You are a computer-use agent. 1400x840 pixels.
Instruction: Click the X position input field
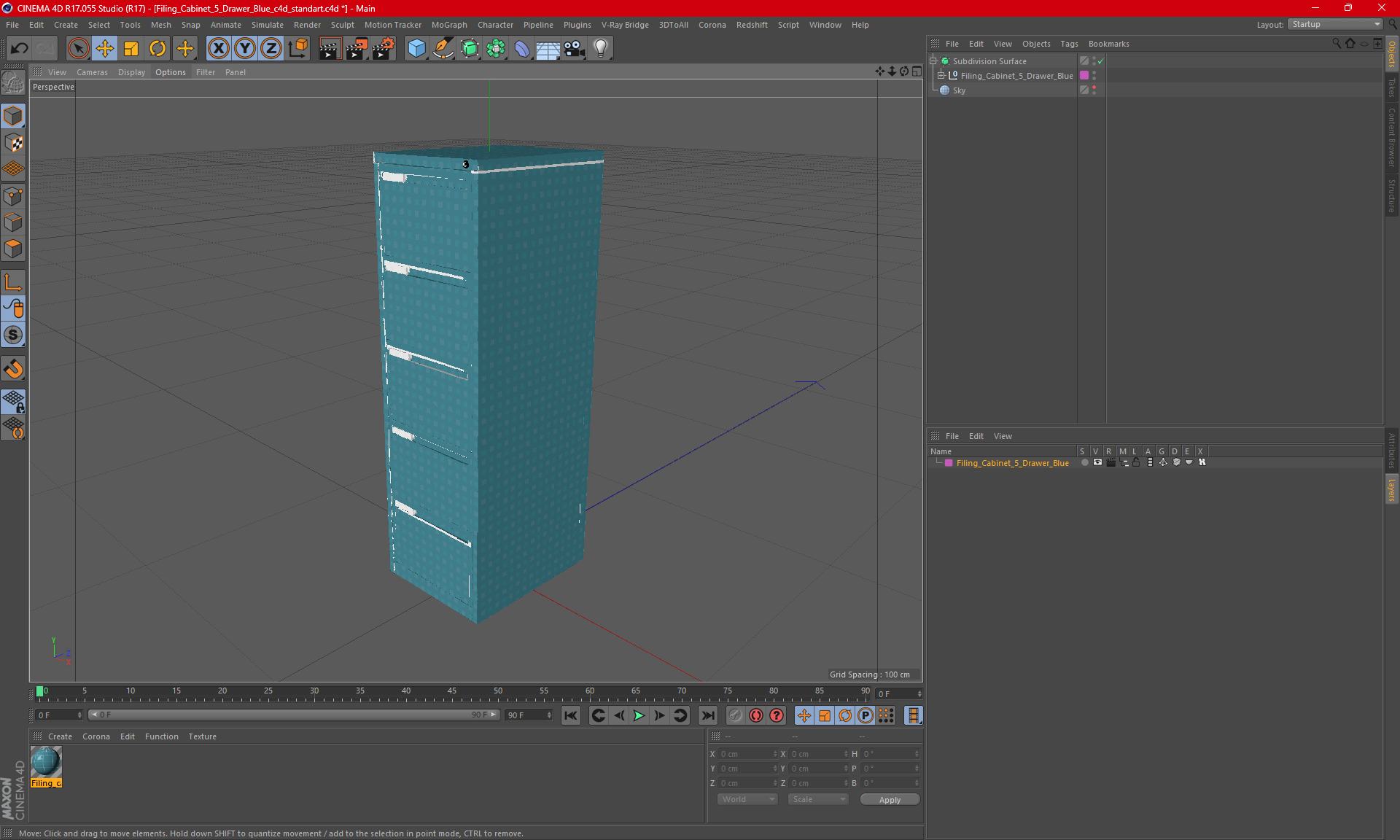[x=748, y=754]
